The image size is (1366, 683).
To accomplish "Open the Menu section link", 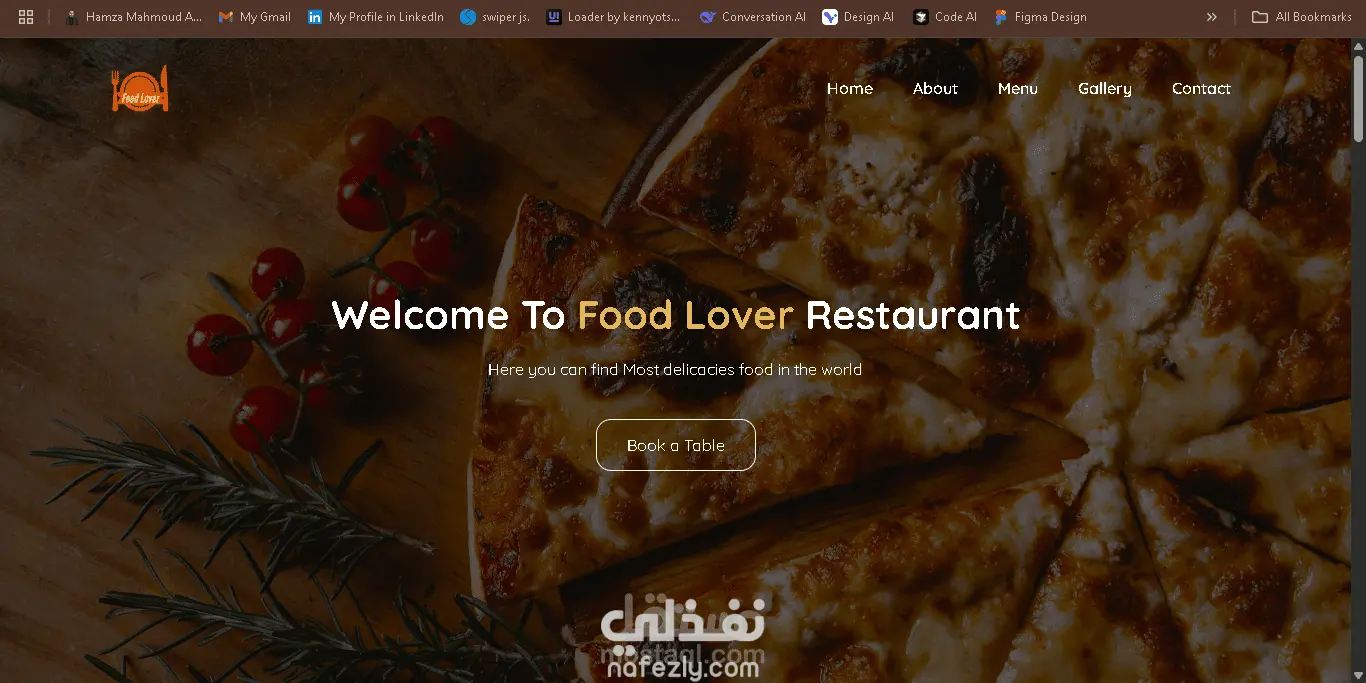I will (x=1018, y=89).
